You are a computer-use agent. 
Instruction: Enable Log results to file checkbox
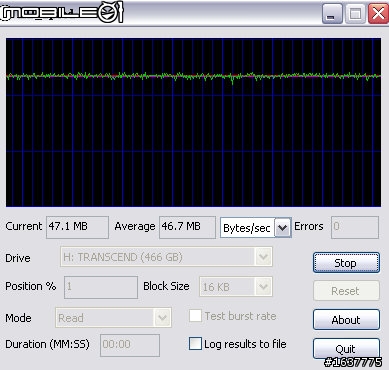(195, 344)
